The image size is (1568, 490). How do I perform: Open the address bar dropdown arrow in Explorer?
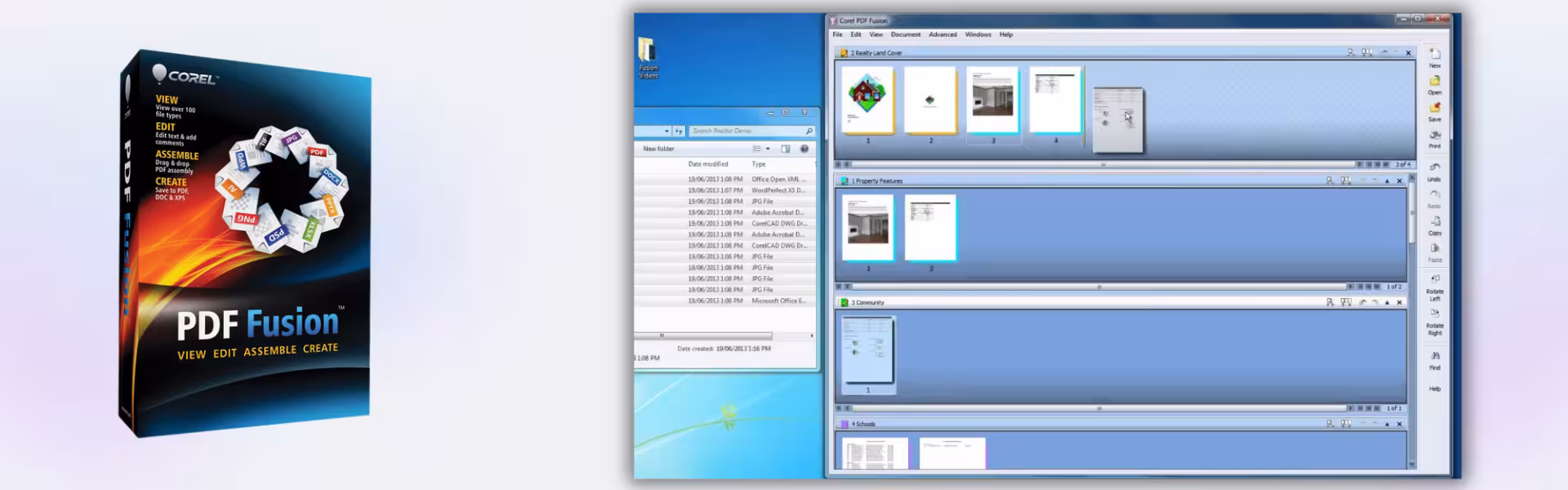666,131
